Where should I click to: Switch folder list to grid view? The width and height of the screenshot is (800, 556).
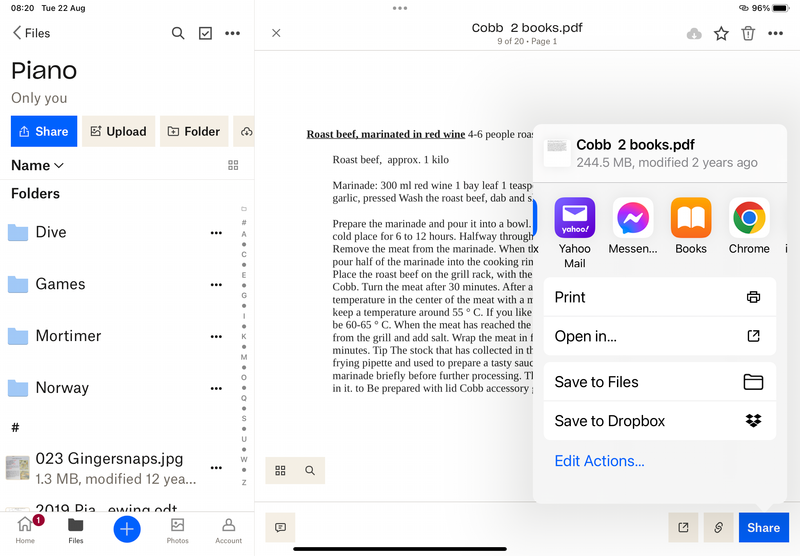tap(233, 165)
